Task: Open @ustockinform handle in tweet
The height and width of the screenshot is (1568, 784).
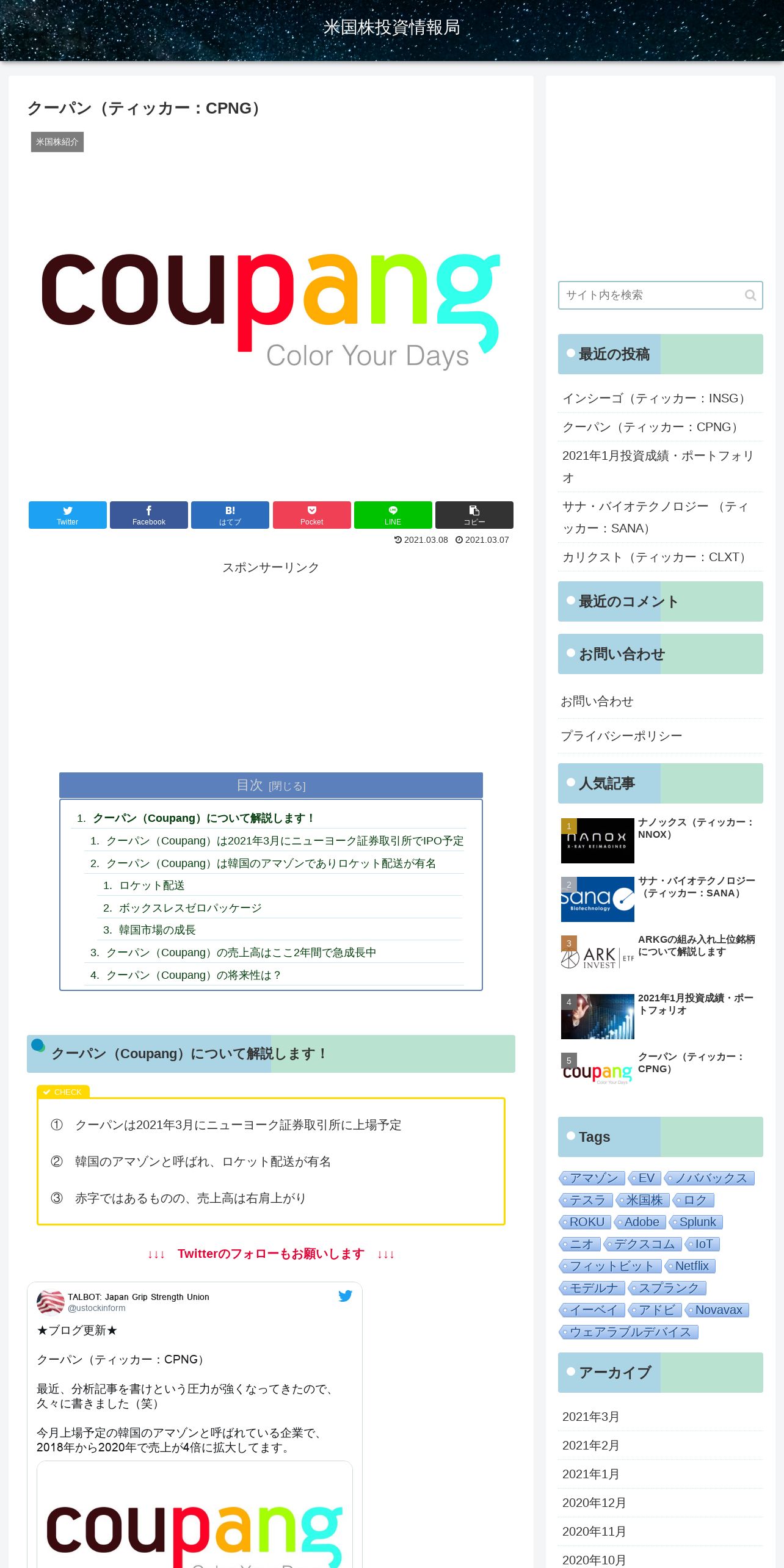Action: point(96,1308)
